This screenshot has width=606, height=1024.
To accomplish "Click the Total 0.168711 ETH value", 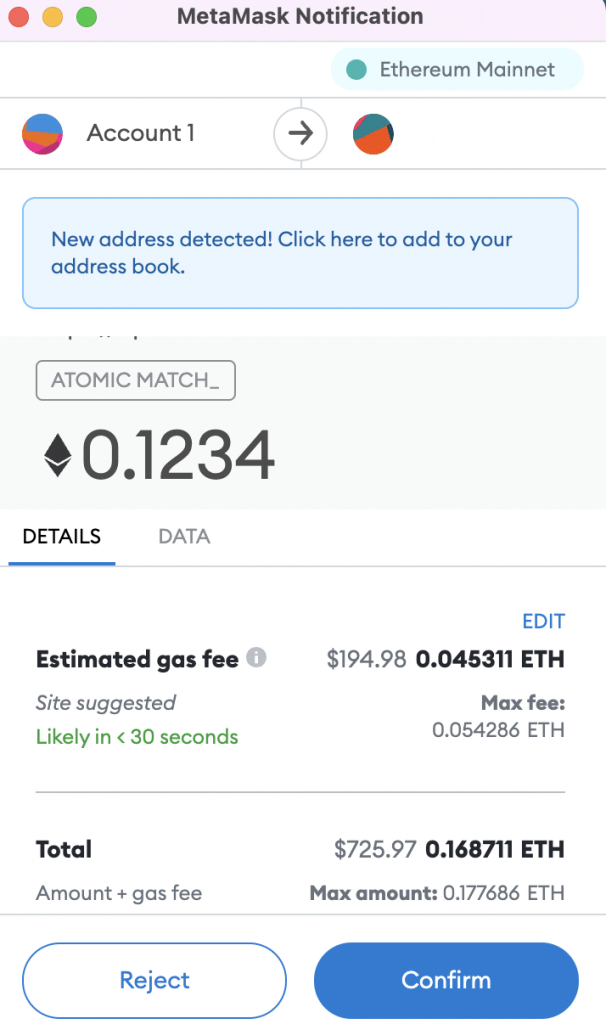I will click(494, 849).
